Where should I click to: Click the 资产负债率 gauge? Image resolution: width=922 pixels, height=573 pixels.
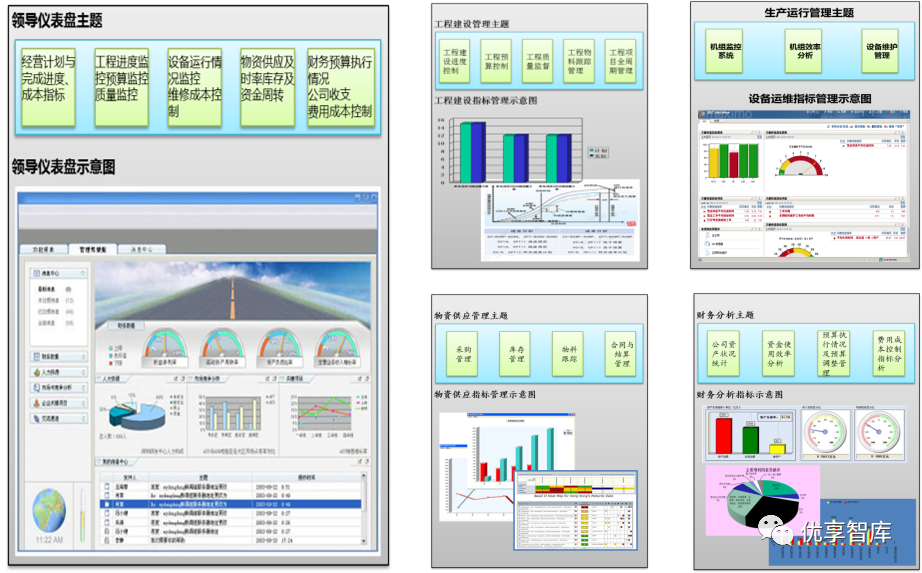pos(280,349)
